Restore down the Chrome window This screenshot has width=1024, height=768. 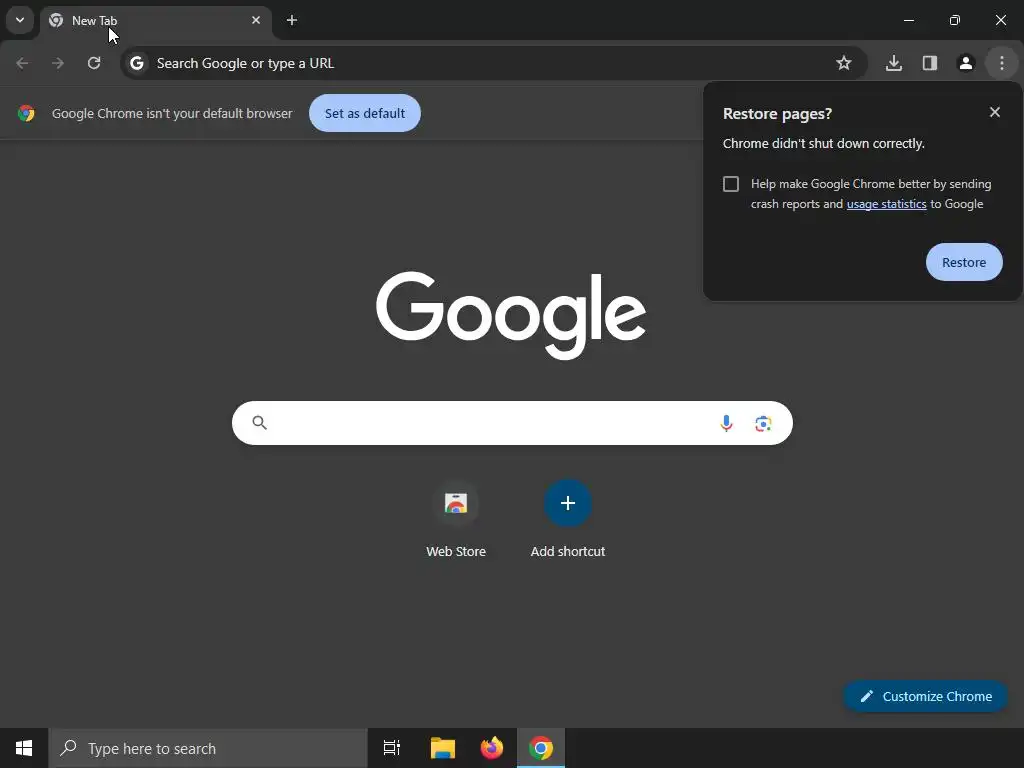[x=955, y=20]
